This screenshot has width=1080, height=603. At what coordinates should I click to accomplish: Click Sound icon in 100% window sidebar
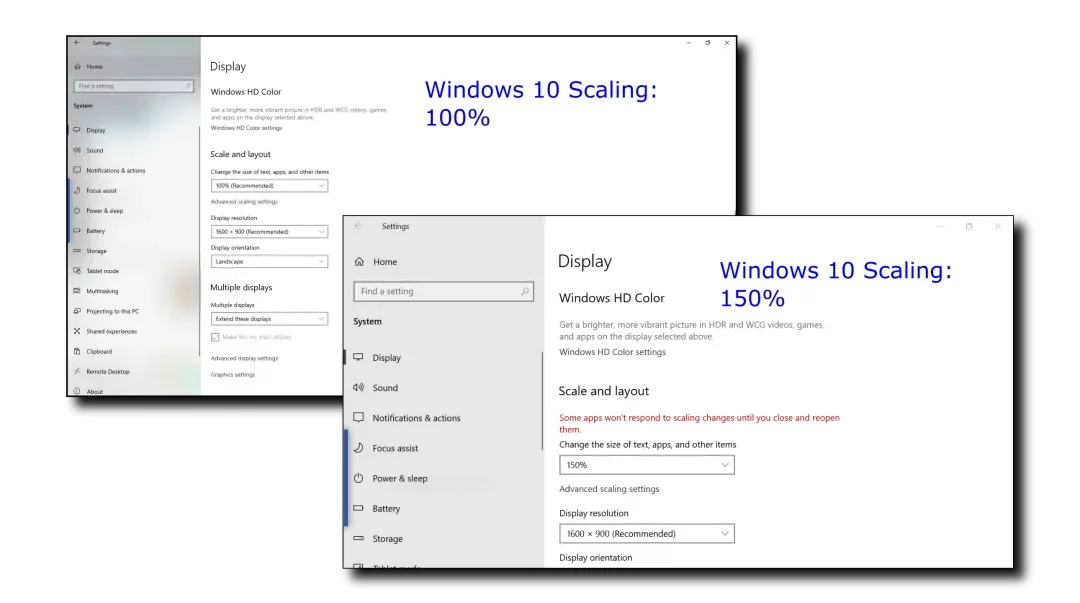[77, 150]
